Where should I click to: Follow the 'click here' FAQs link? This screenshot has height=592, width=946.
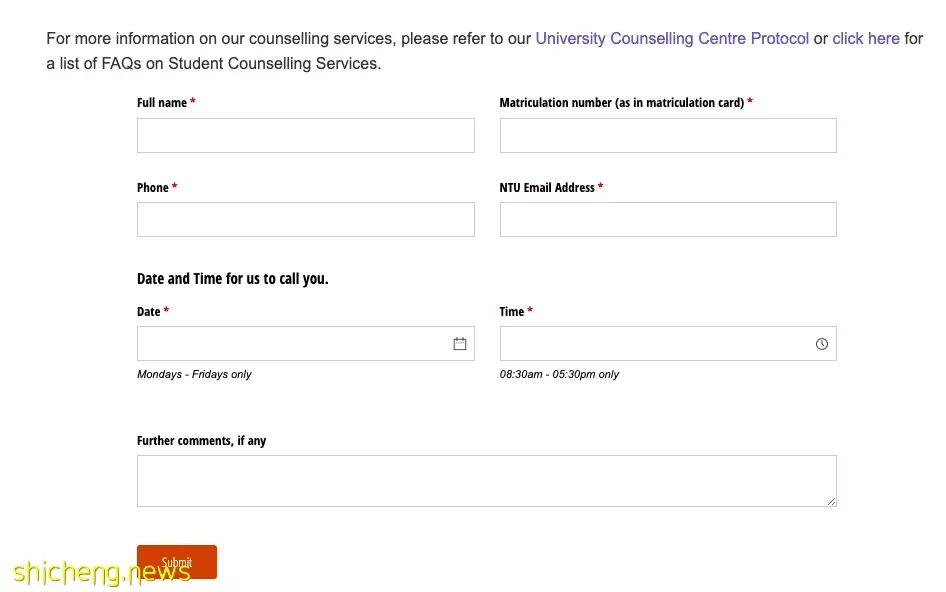pyautogui.click(x=866, y=39)
